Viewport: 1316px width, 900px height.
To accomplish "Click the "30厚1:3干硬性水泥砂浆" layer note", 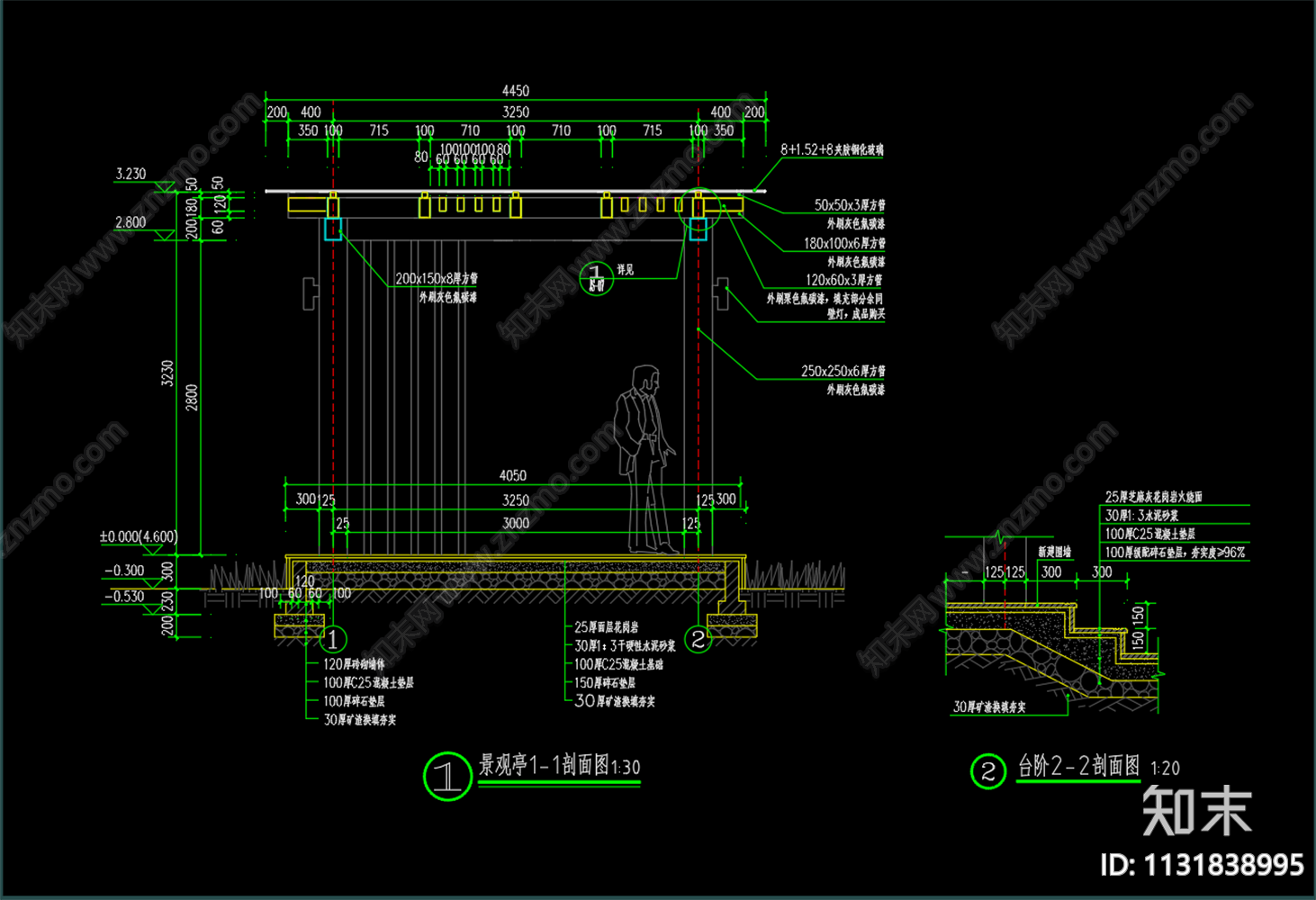I will tap(625, 645).
